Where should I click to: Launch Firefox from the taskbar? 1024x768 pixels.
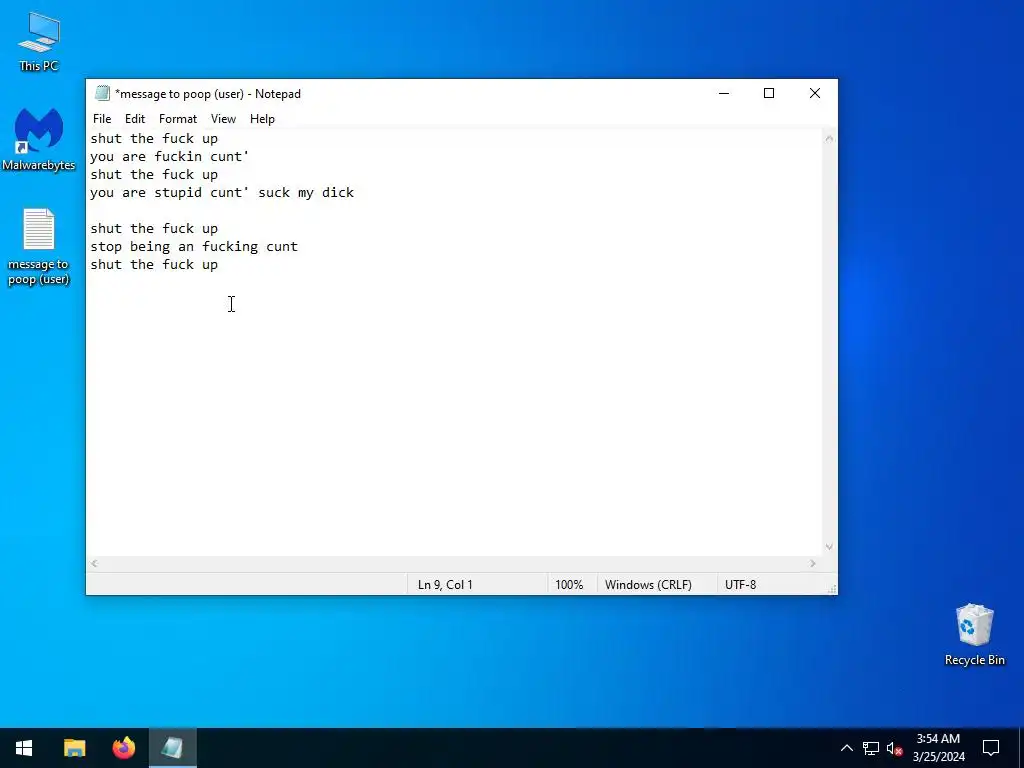click(x=123, y=748)
